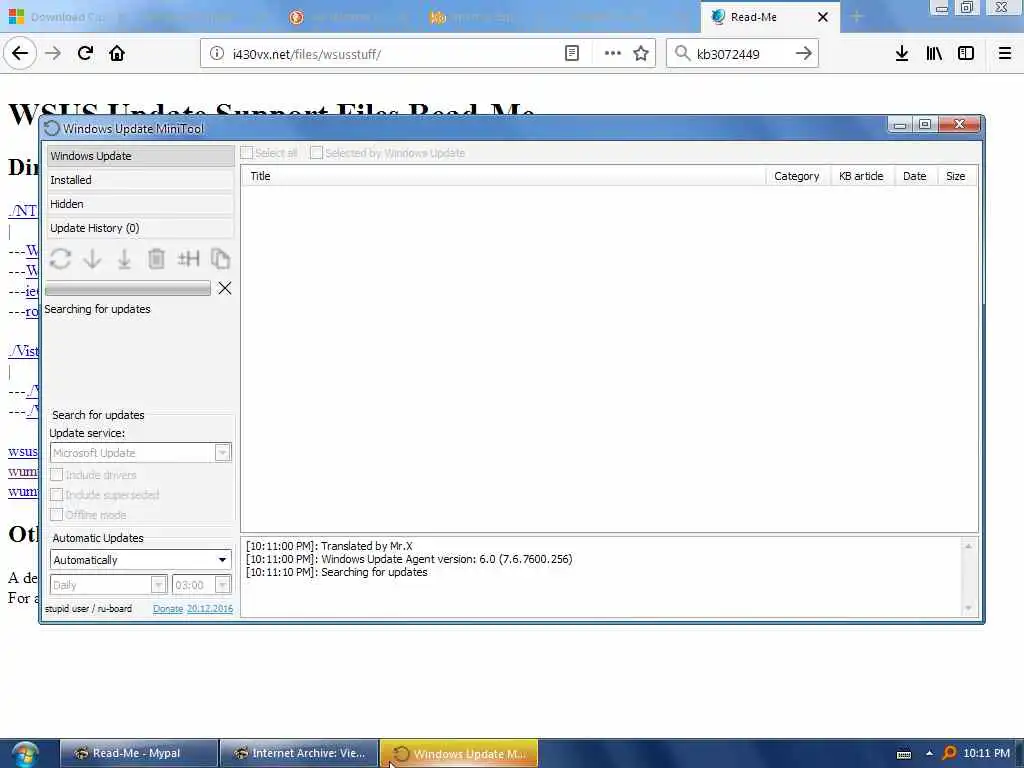The width and height of the screenshot is (1024, 768).
Task: Click the download updates arrow icon
Action: coord(92,259)
